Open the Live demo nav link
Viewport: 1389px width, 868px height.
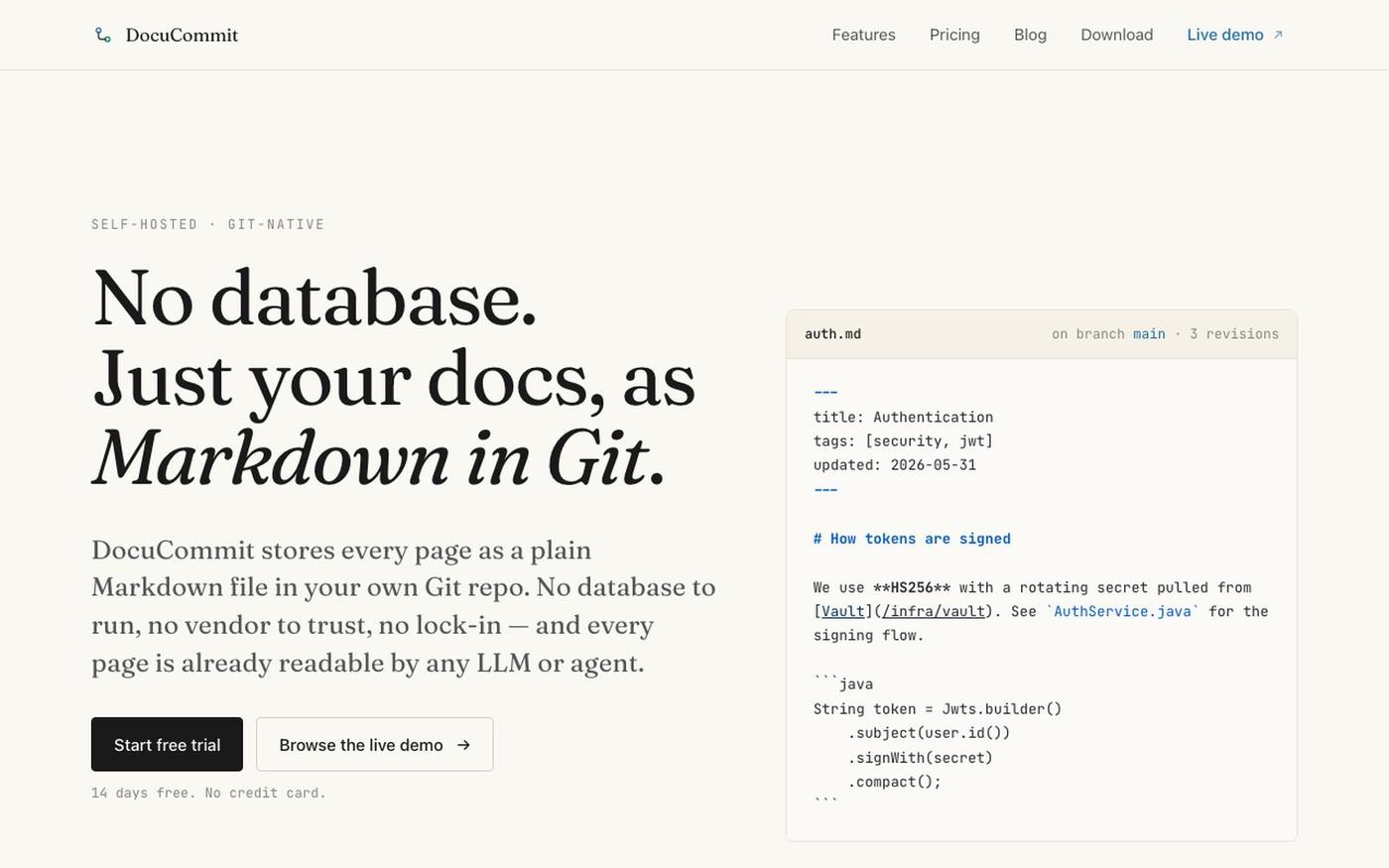(x=1235, y=35)
